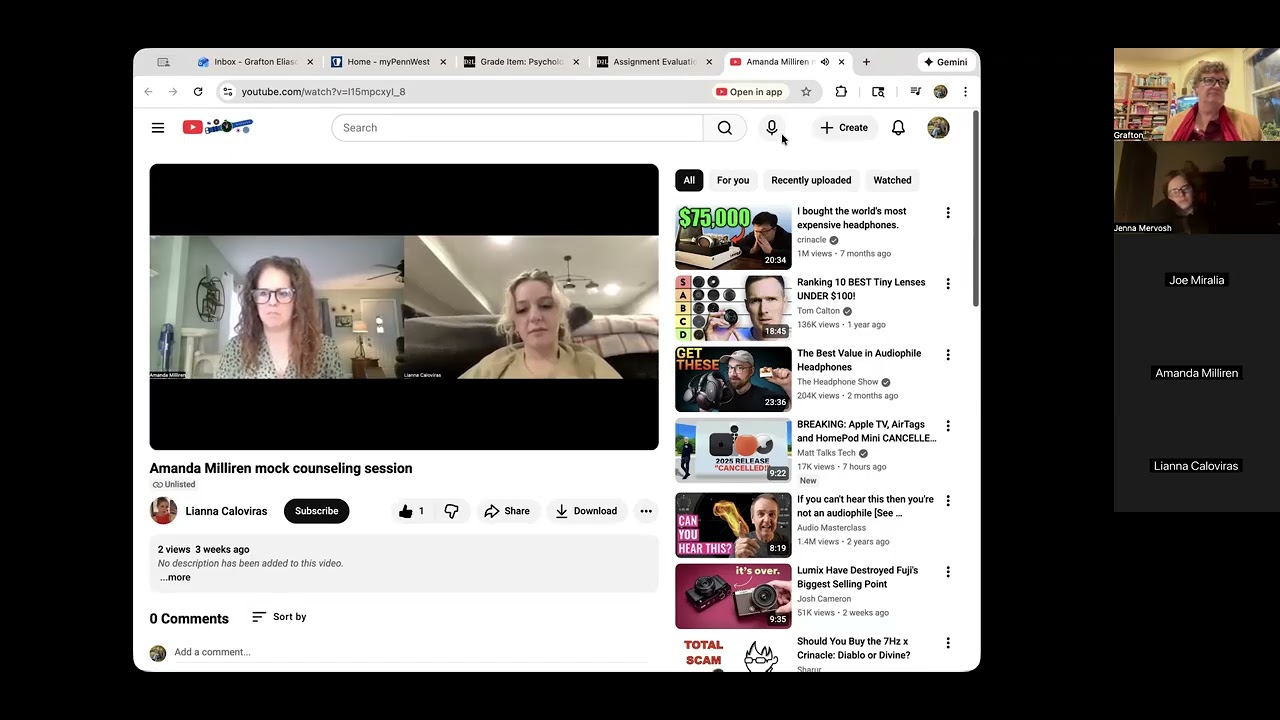Select the Recently uploaded chip

(811, 180)
